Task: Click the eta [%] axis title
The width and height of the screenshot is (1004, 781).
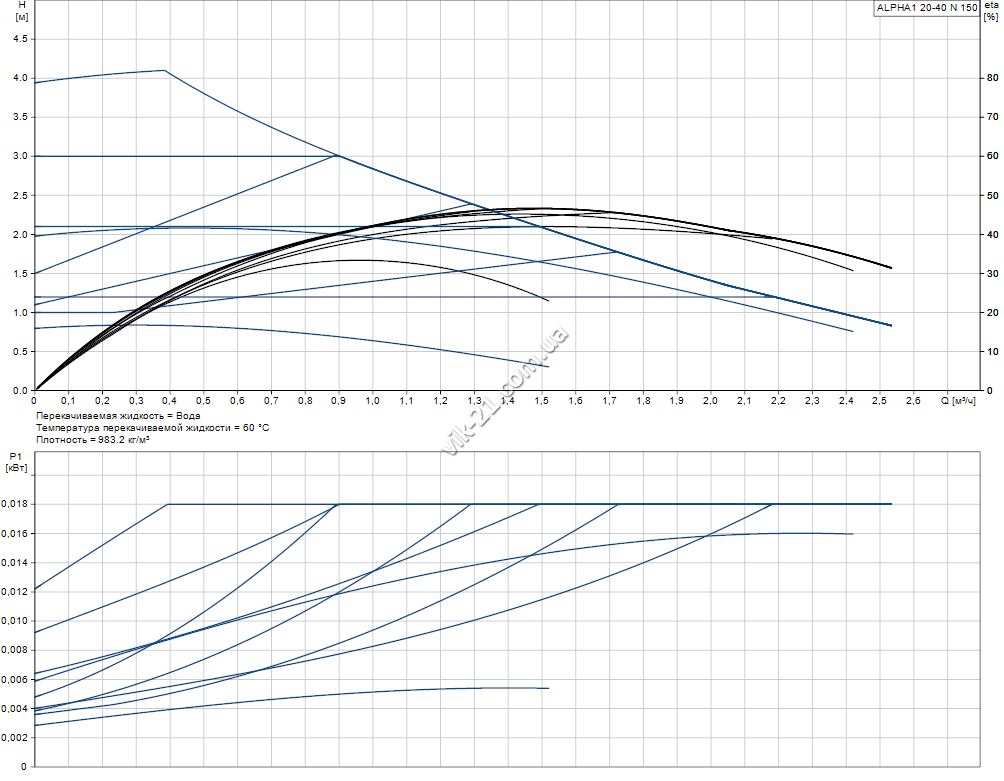Action: point(991,11)
